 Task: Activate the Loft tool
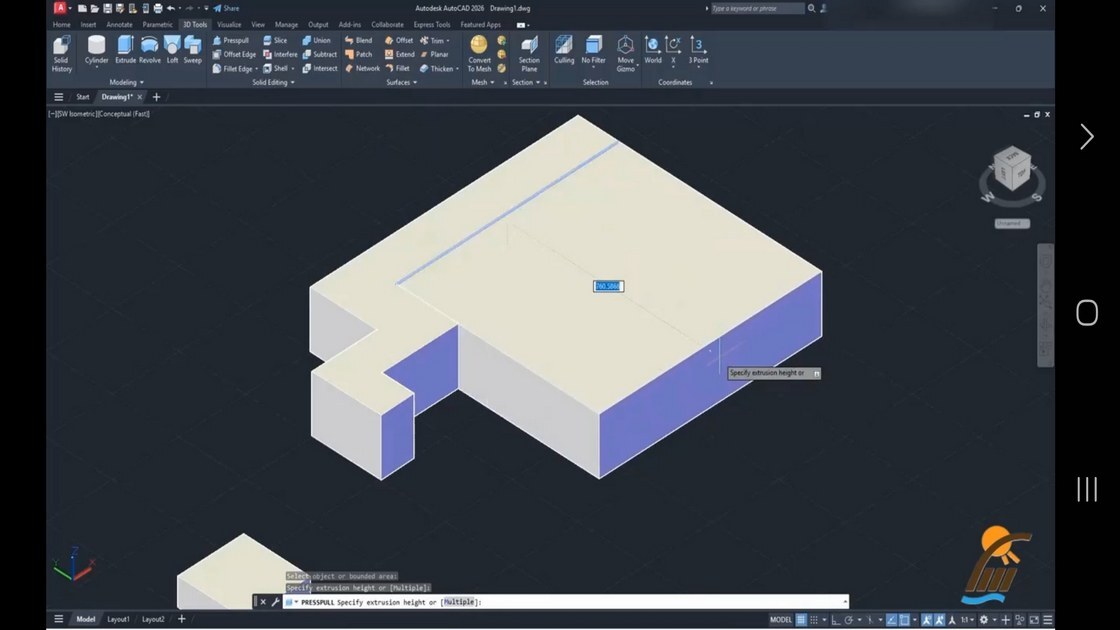point(172,51)
